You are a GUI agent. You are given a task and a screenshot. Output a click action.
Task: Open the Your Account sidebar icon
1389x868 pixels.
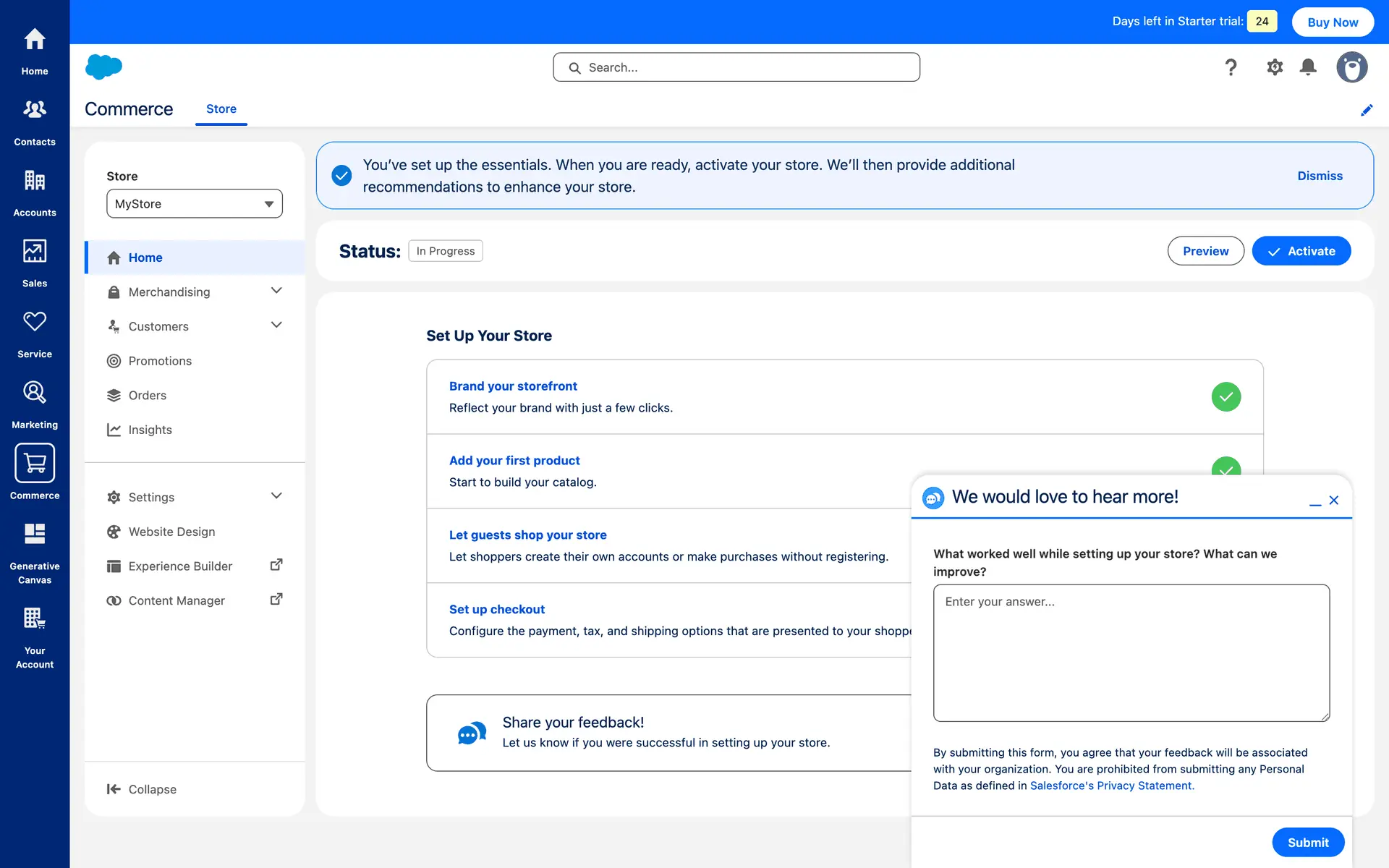(x=35, y=618)
